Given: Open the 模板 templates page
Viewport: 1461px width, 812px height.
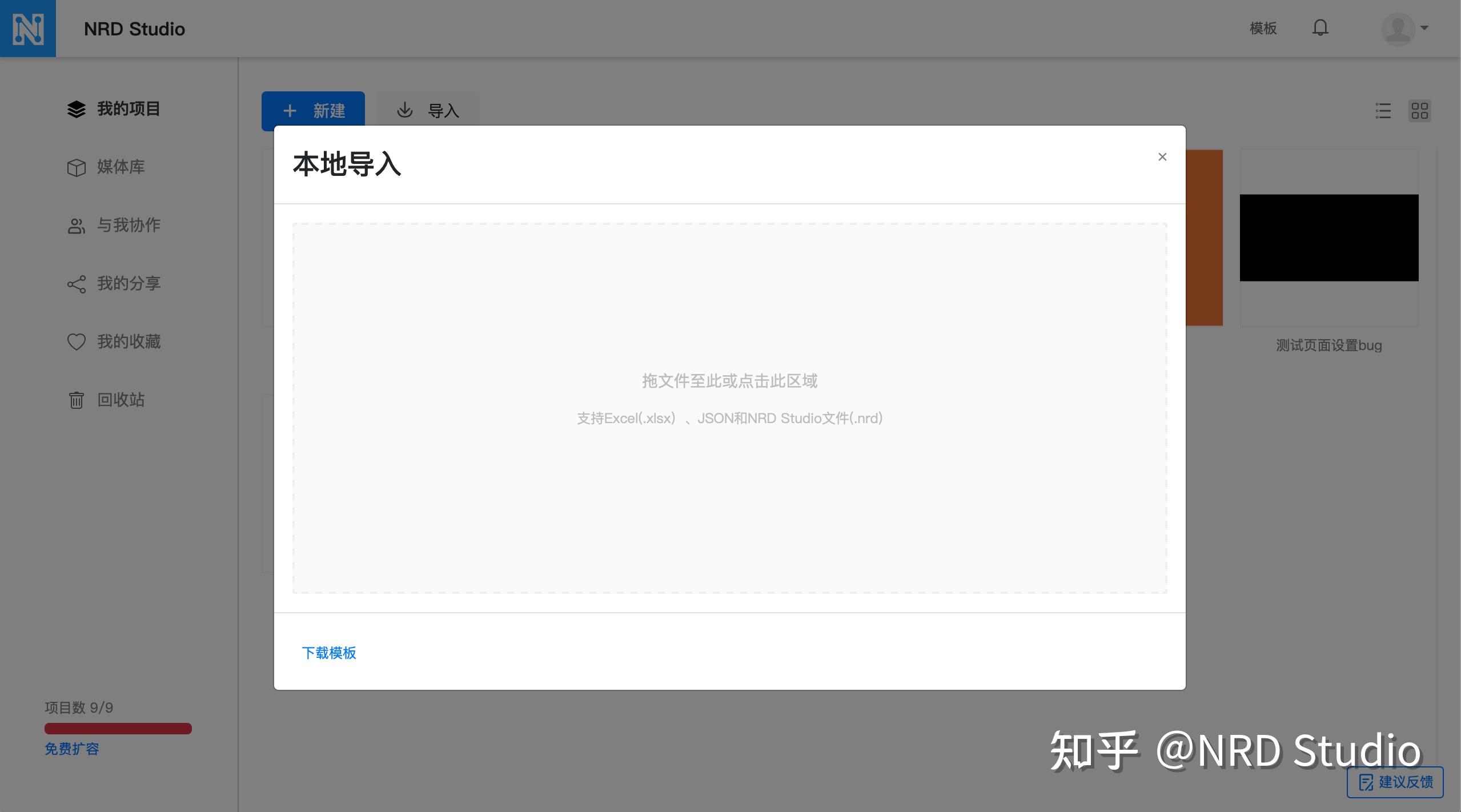Looking at the screenshot, I should [x=1262, y=28].
